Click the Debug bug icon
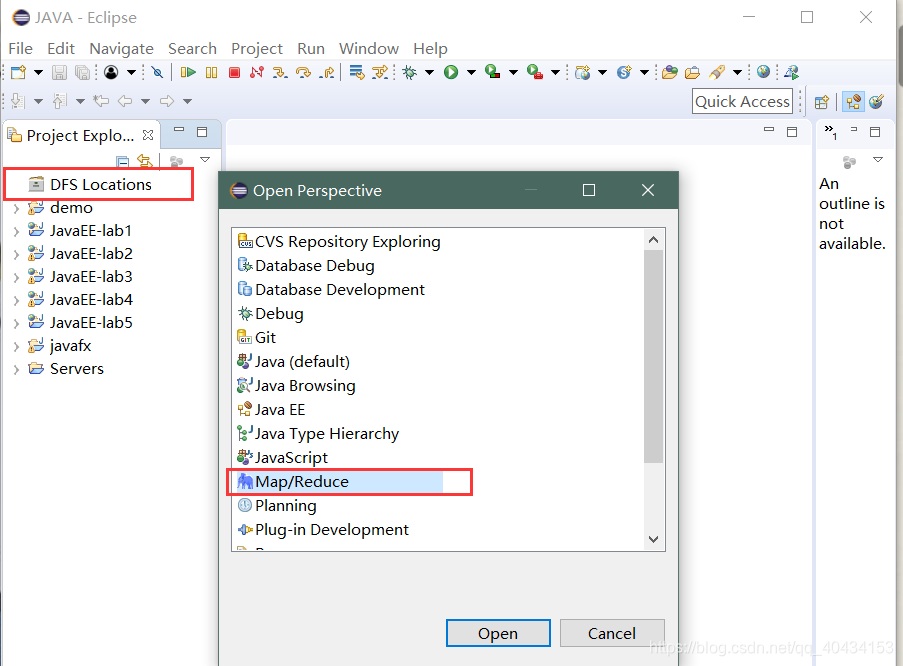 [x=410, y=72]
